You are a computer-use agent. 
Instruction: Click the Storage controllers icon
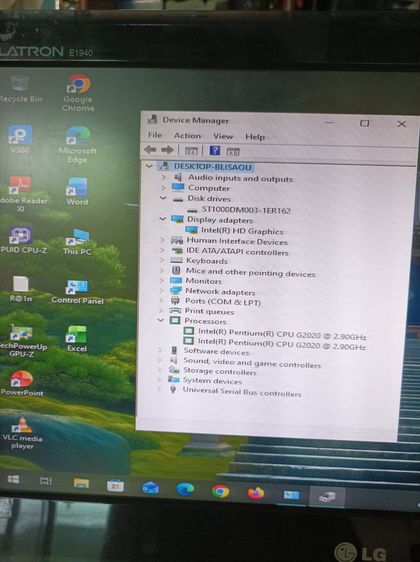174,370
